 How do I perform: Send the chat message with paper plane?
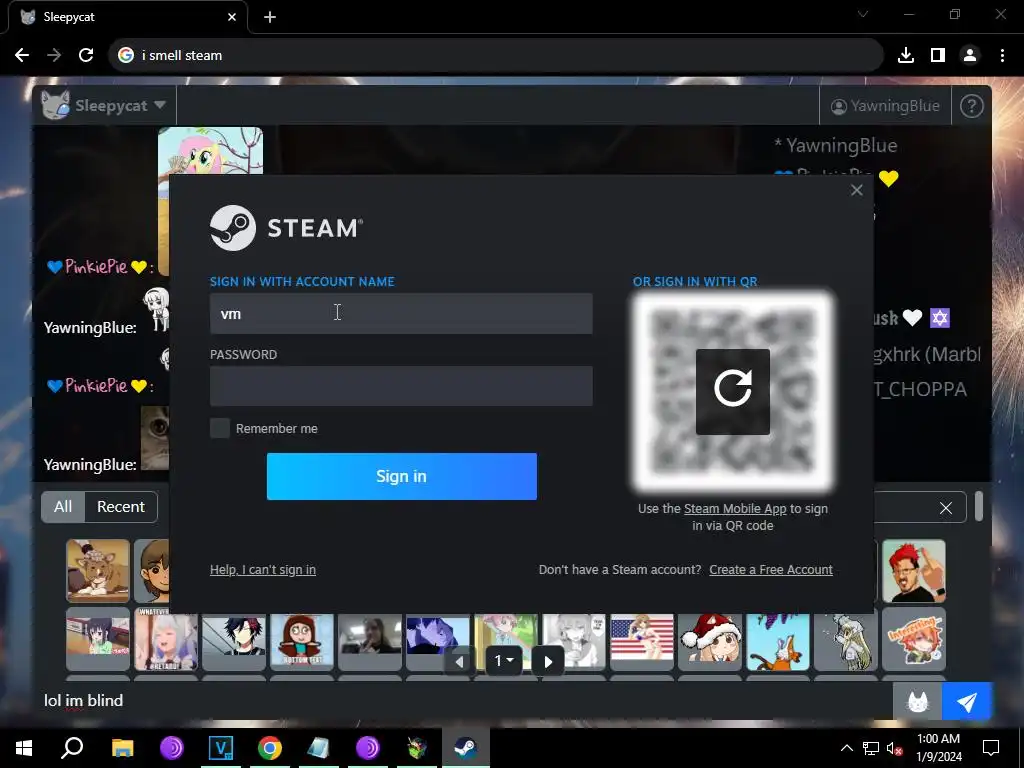tap(967, 701)
